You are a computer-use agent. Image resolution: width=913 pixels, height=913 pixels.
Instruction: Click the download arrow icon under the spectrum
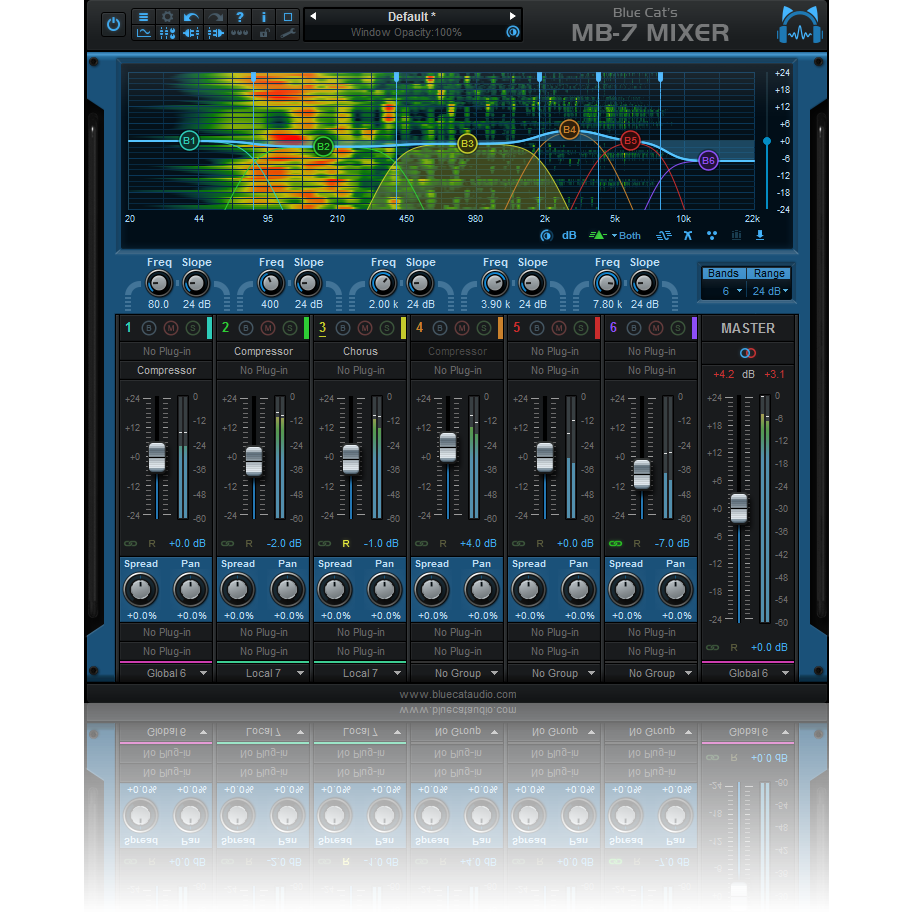[760, 236]
